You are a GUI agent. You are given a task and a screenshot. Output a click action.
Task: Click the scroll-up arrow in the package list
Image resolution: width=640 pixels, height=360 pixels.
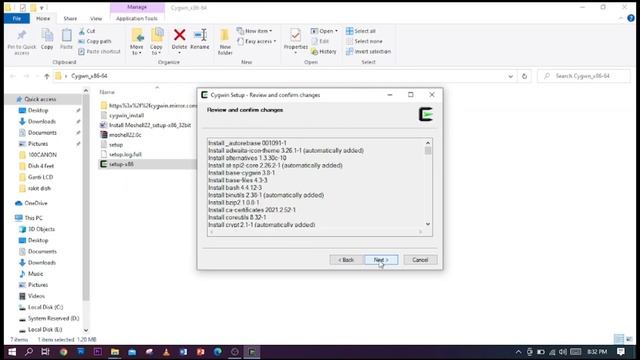pyautogui.click(x=428, y=143)
